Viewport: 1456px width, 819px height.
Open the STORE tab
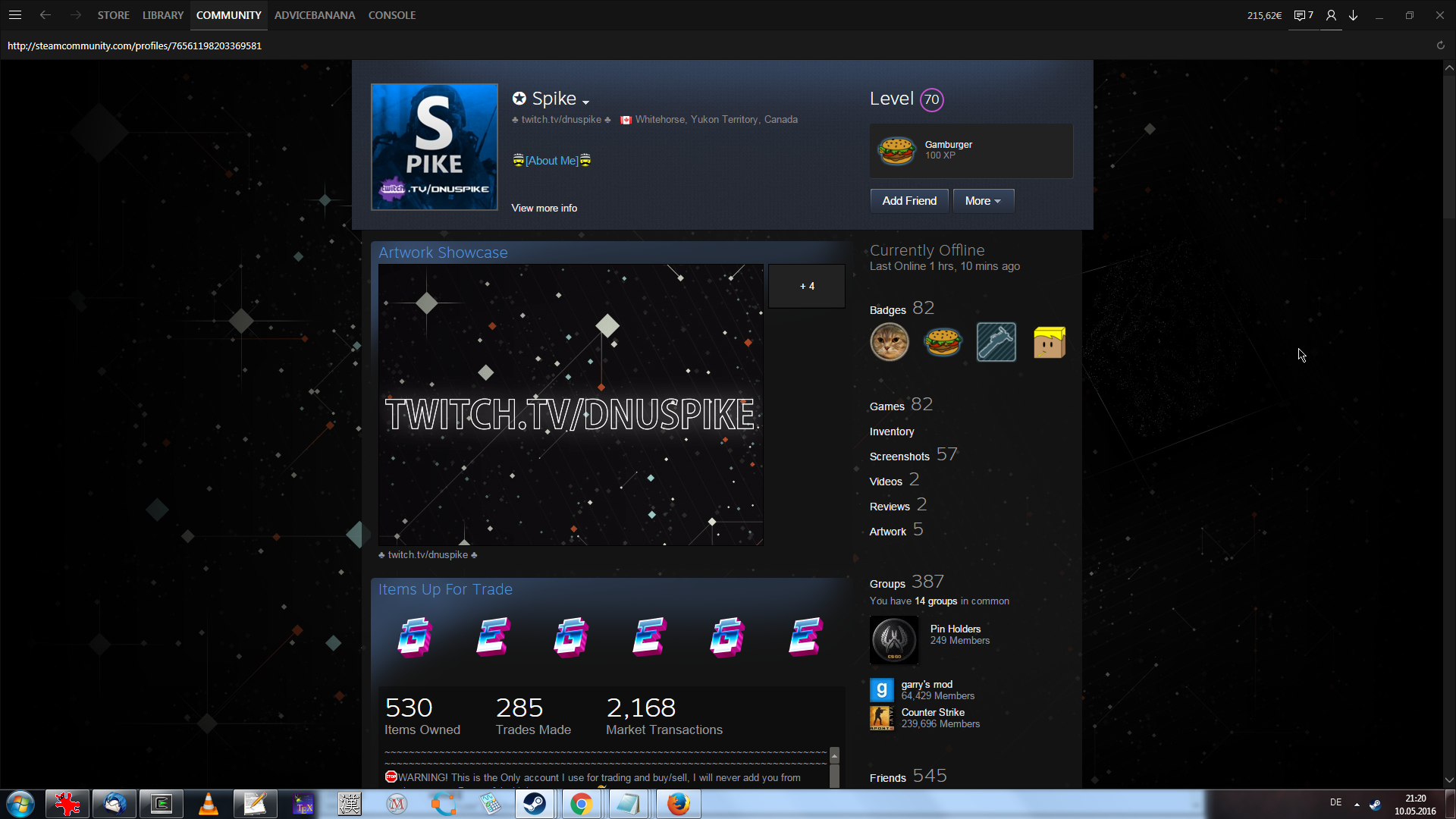[113, 15]
